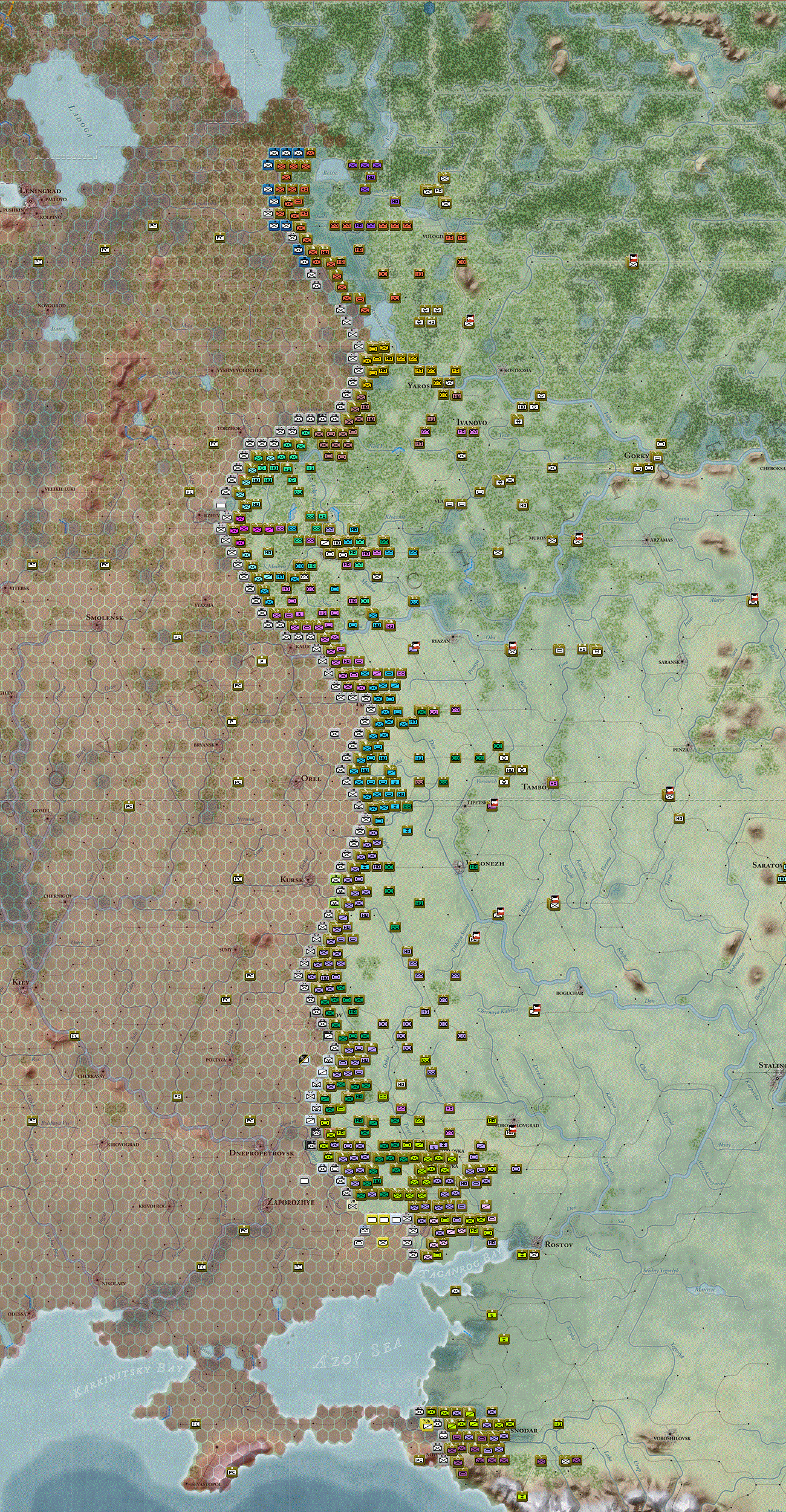786x1512 pixels.
Task: Select the infantry counter on Taganrog Bay's south shore
Action: click(x=455, y=1291)
